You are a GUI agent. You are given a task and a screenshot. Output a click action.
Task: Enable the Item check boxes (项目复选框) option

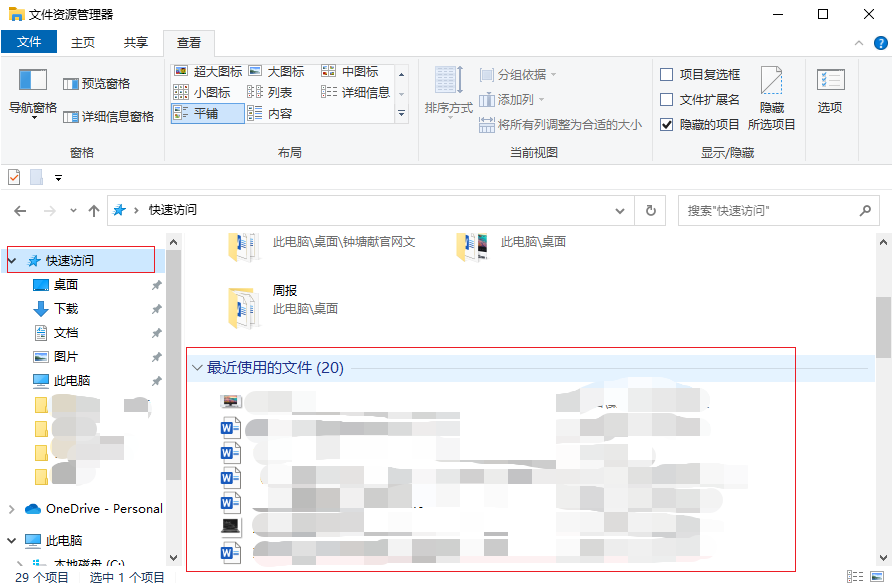(x=667, y=74)
